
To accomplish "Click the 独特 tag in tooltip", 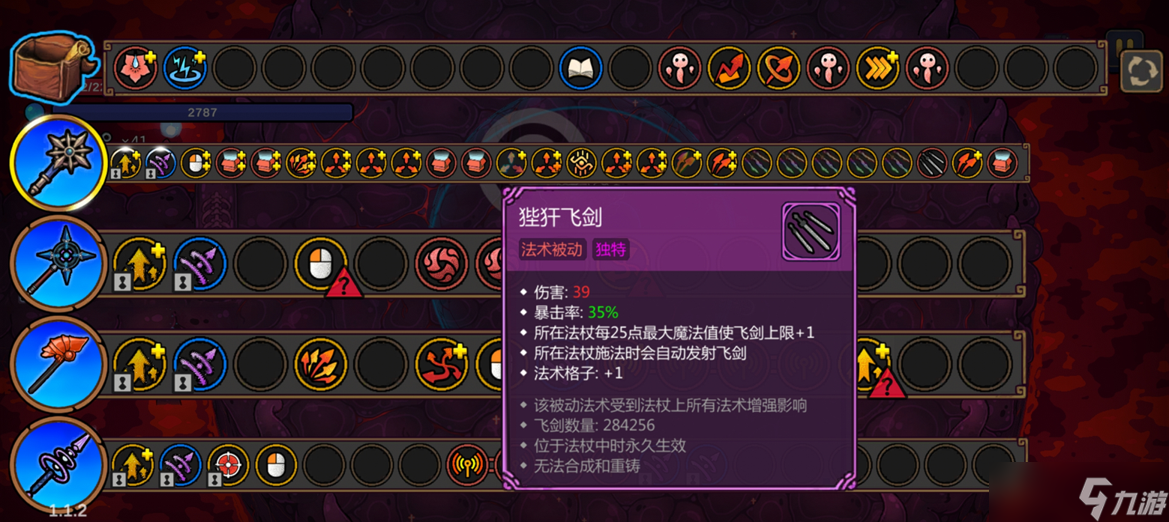I will pyautogui.click(x=611, y=250).
